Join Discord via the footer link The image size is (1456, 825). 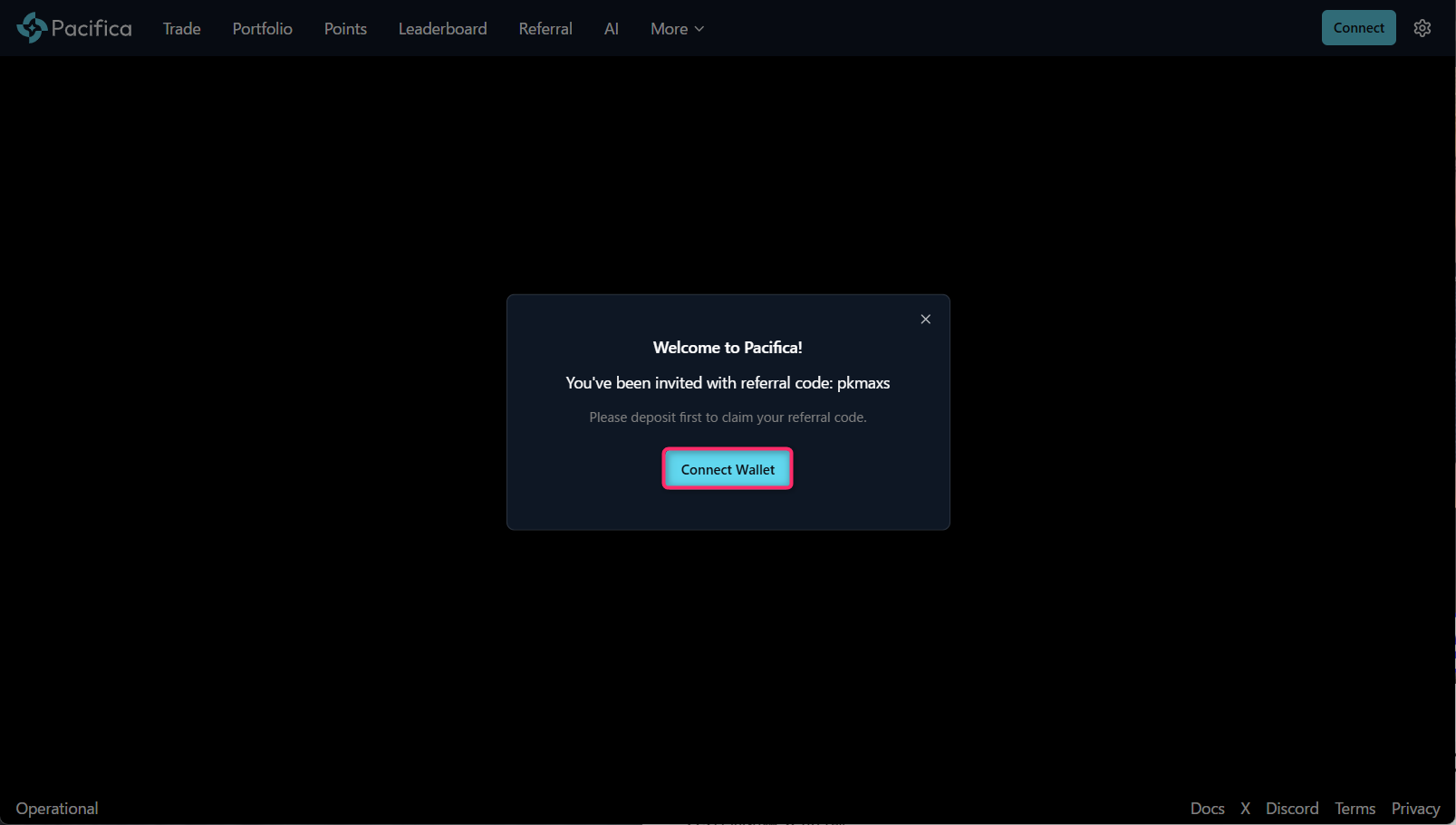point(1292,808)
